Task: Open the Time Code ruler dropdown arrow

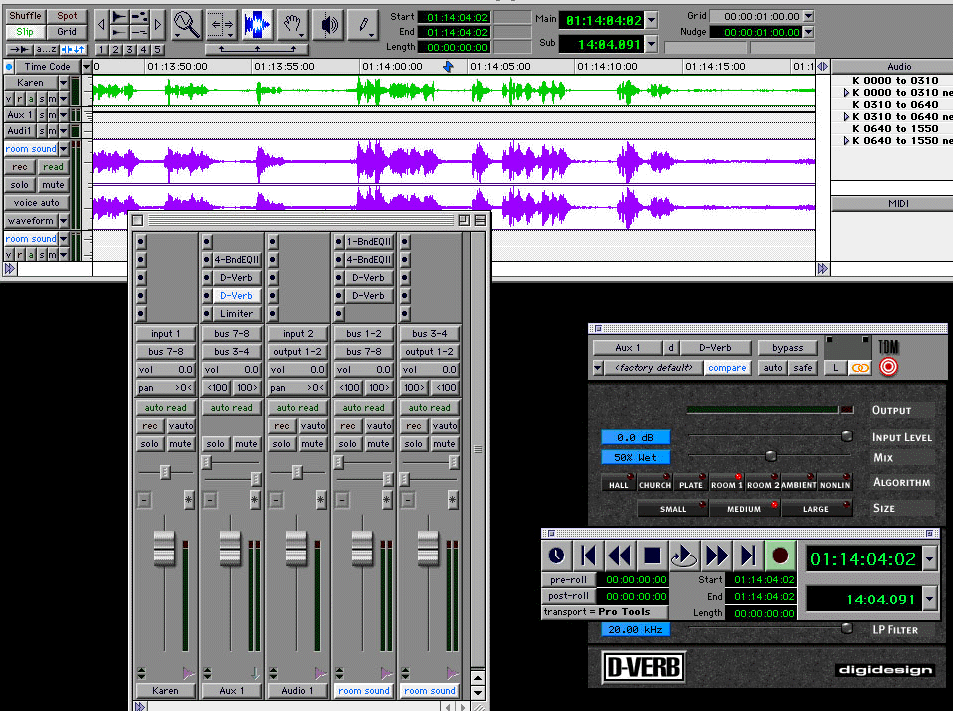Action: (x=86, y=67)
